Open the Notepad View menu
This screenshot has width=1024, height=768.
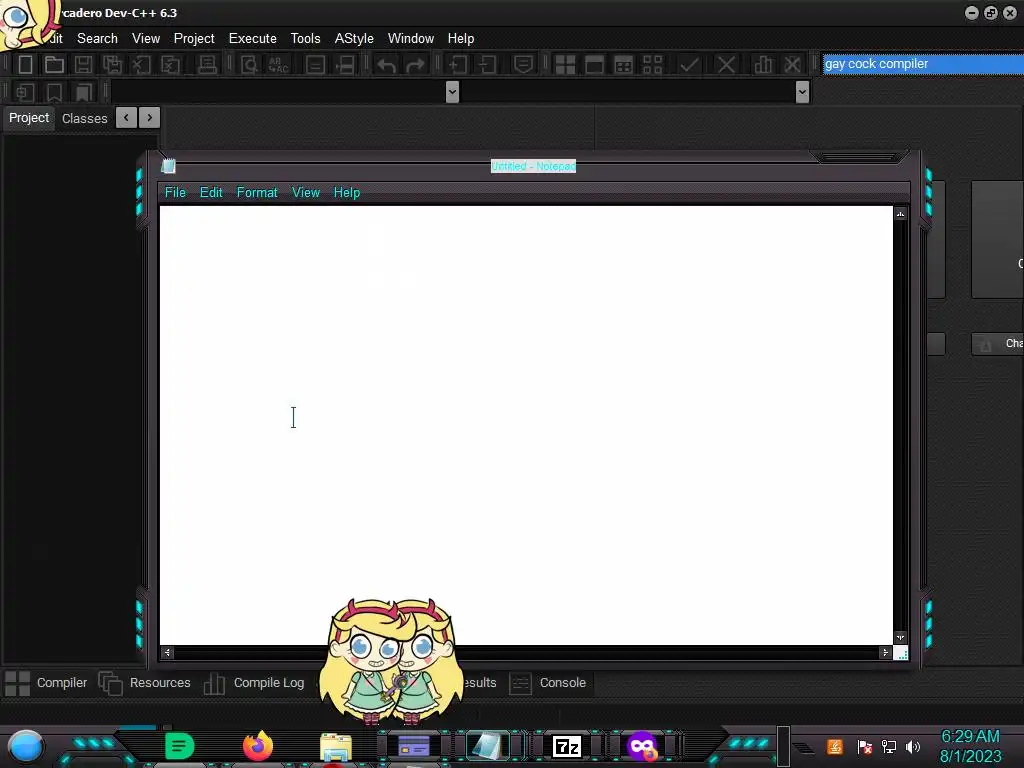(x=306, y=193)
